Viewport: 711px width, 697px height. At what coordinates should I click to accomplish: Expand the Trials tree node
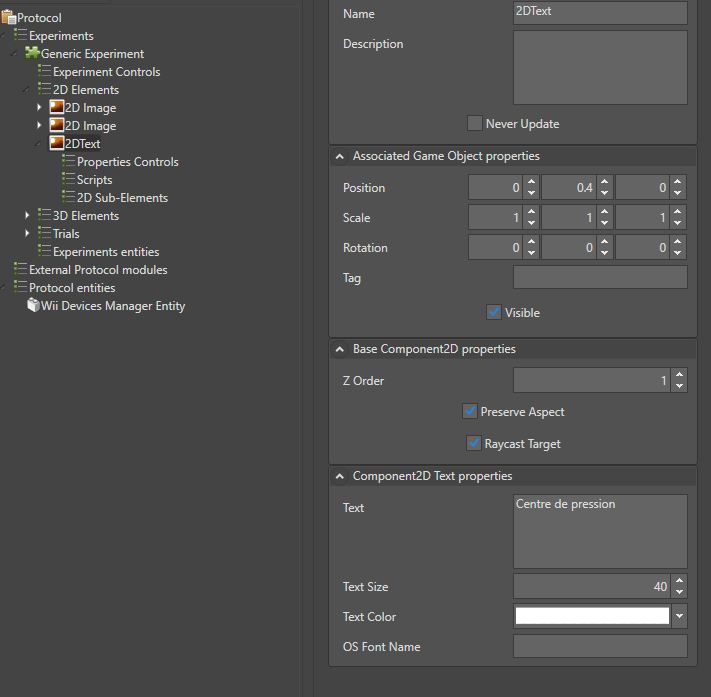click(x=27, y=234)
